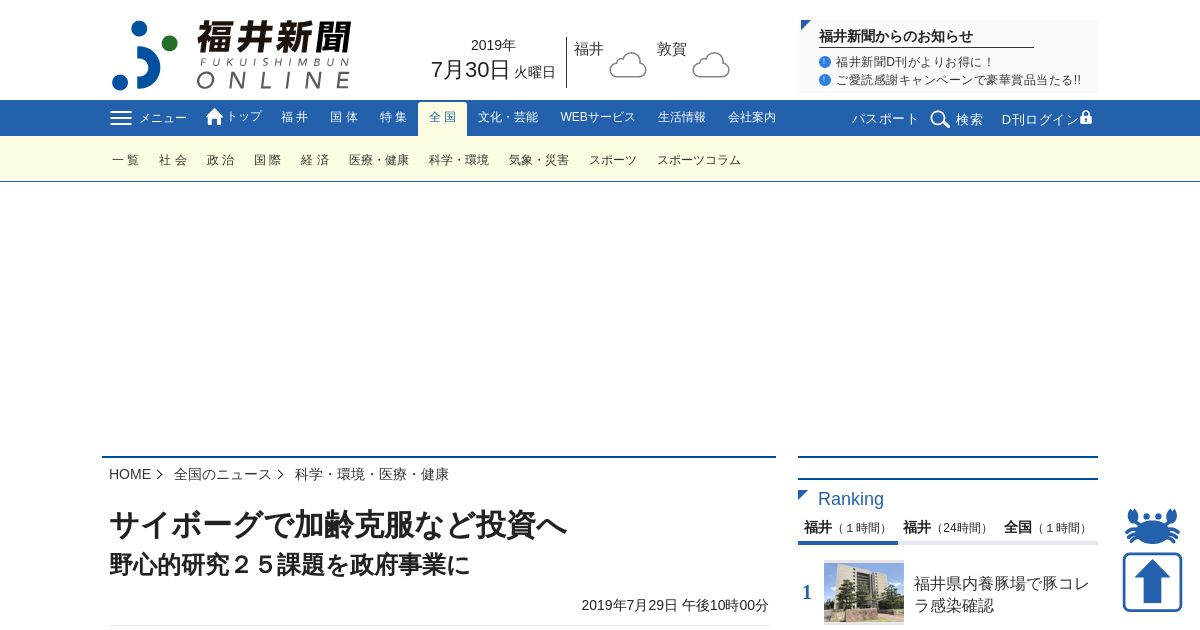The height and width of the screenshot is (630, 1200).
Task: Switch to the 福井（24時間）ranking tab
Action: (x=947, y=528)
